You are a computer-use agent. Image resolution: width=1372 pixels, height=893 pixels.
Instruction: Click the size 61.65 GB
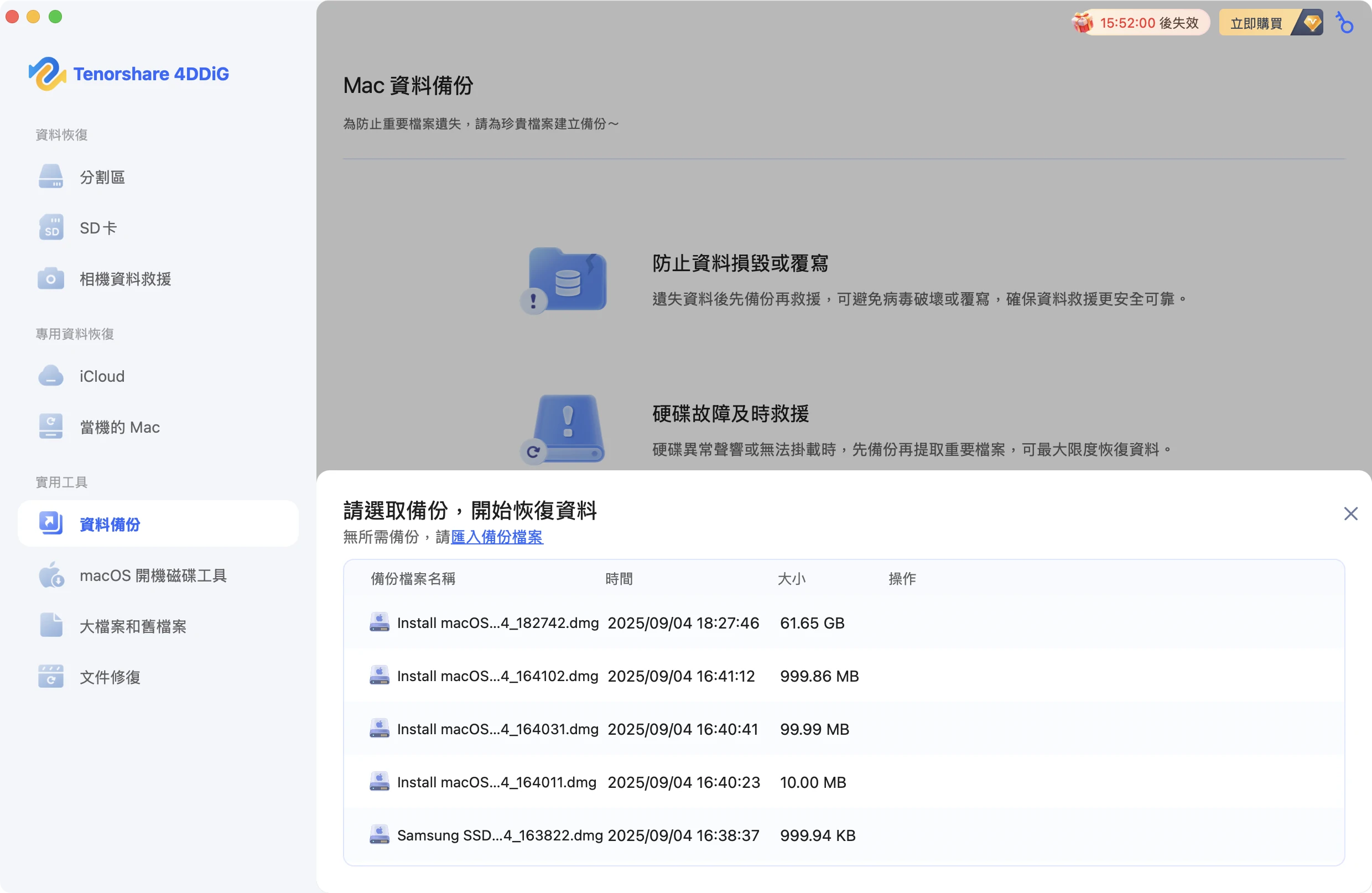point(812,622)
